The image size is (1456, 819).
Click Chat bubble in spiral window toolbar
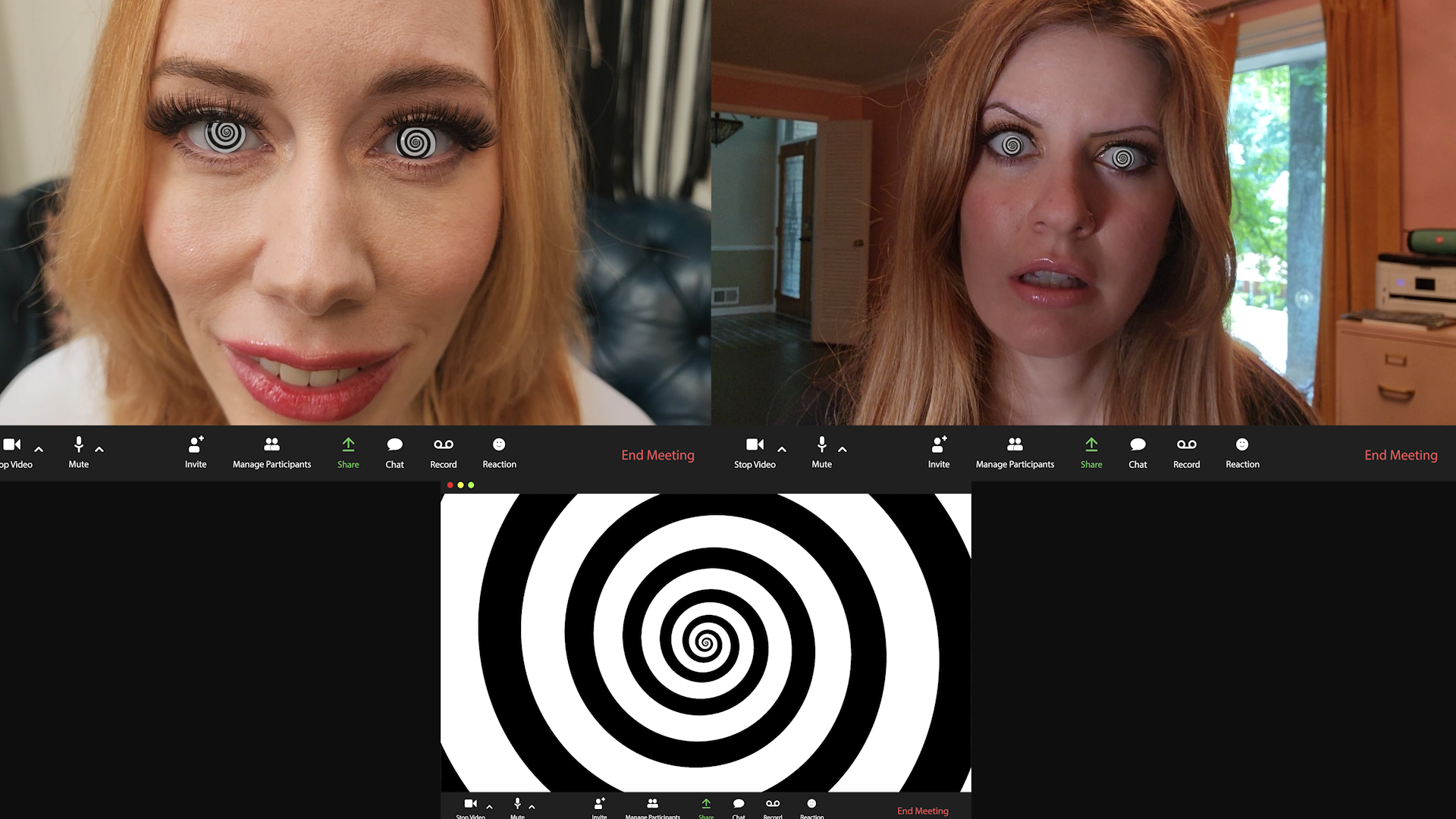pos(739,805)
